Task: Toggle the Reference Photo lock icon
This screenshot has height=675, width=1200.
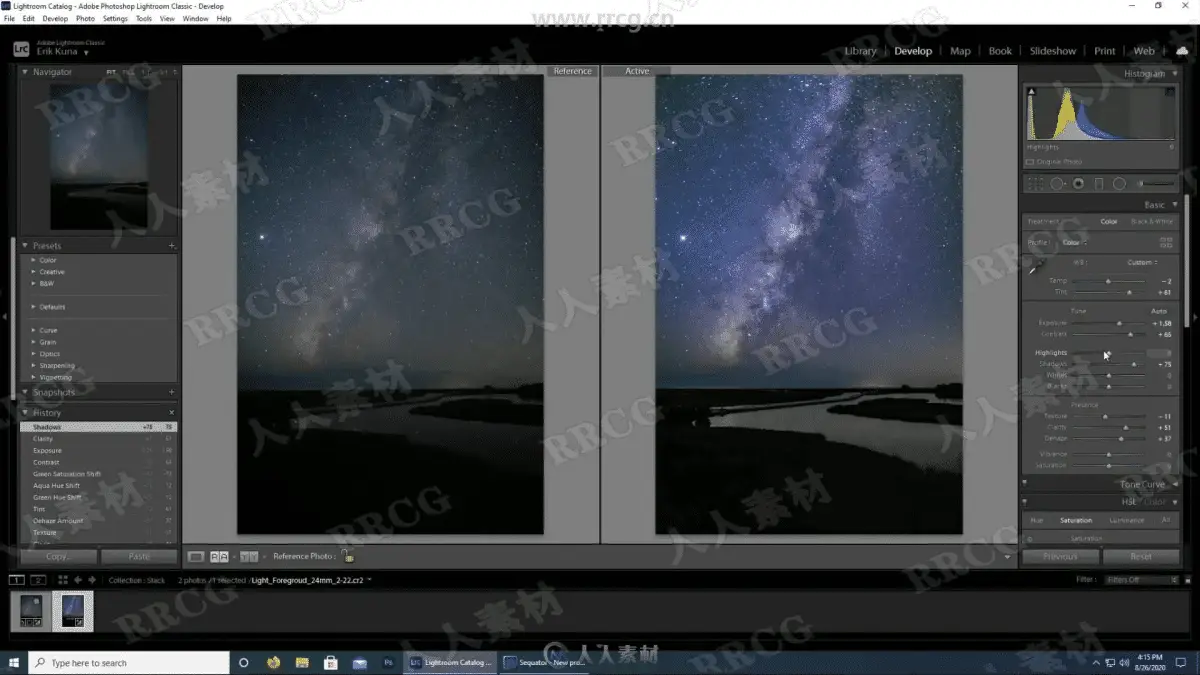Action: point(348,556)
